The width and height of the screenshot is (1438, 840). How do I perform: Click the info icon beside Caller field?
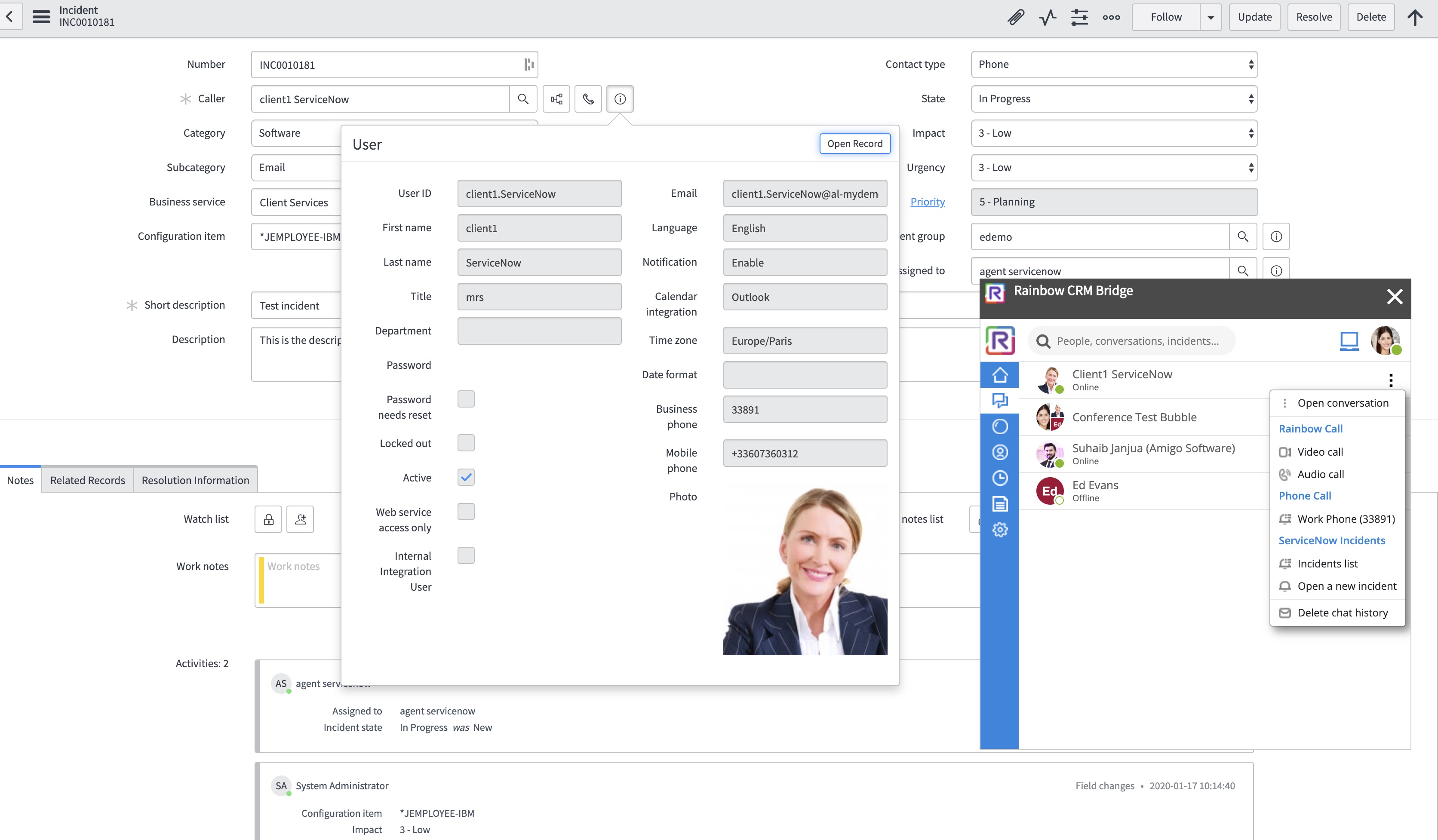[620, 98]
